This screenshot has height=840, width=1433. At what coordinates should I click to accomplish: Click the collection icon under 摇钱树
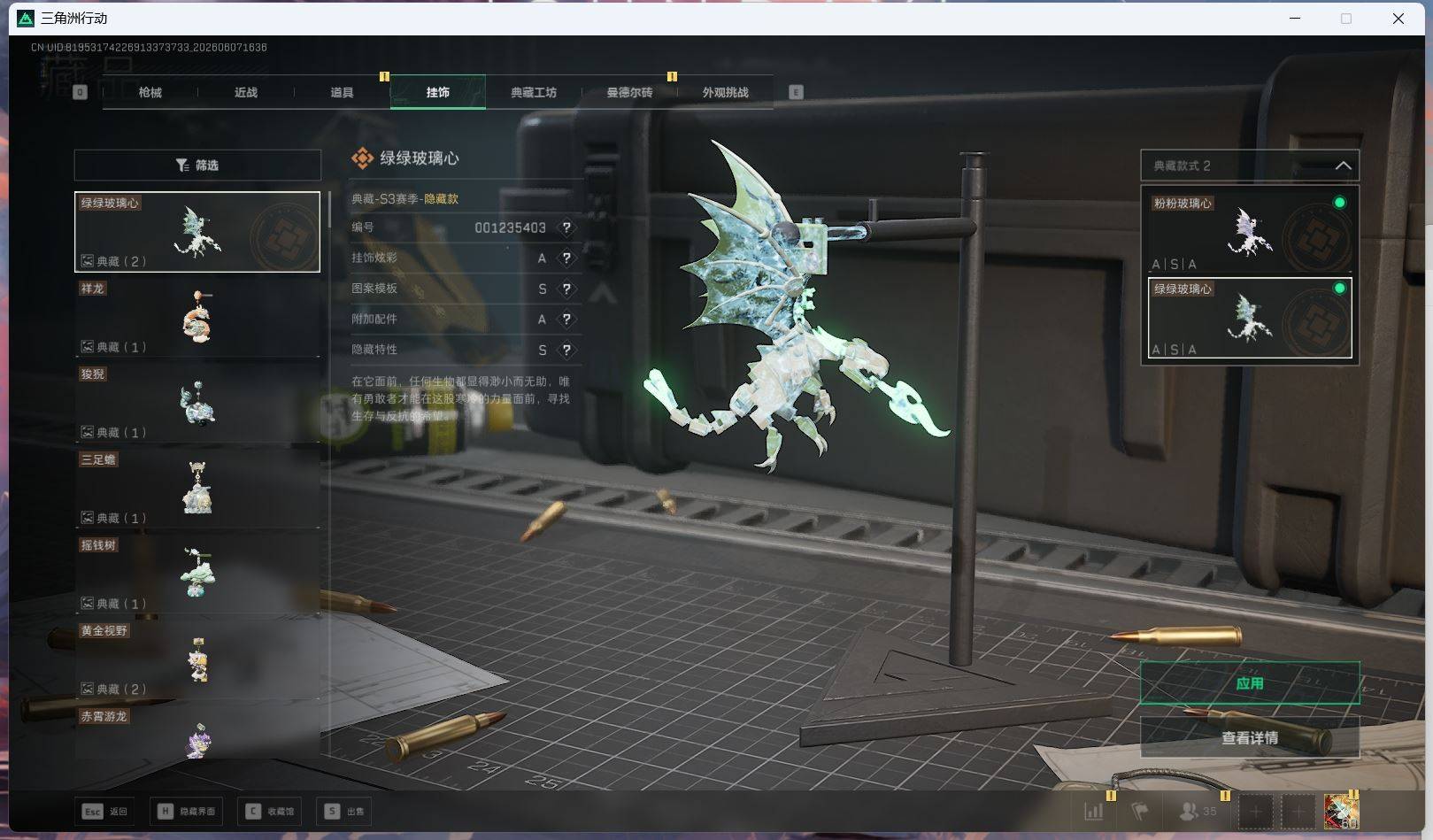(88, 604)
